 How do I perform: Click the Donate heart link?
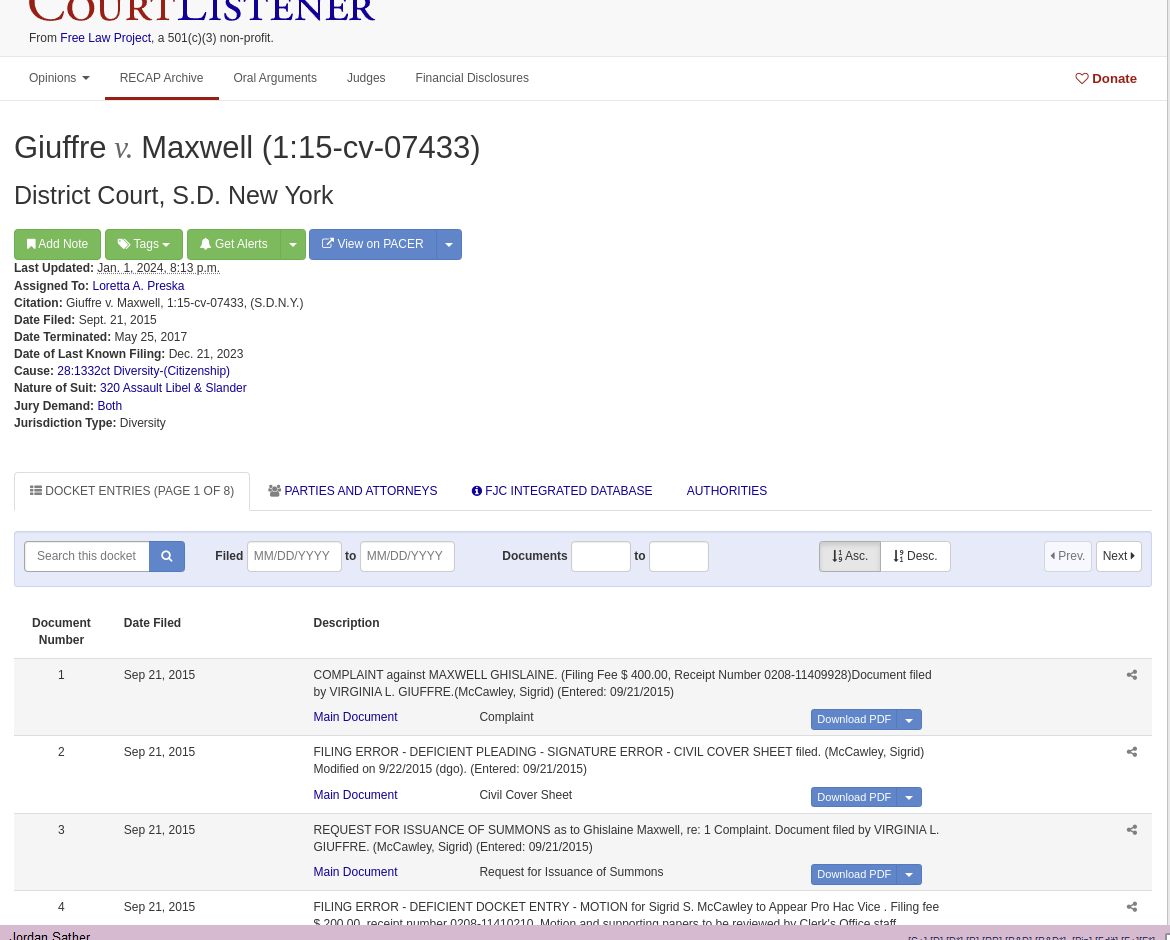pos(1106,78)
